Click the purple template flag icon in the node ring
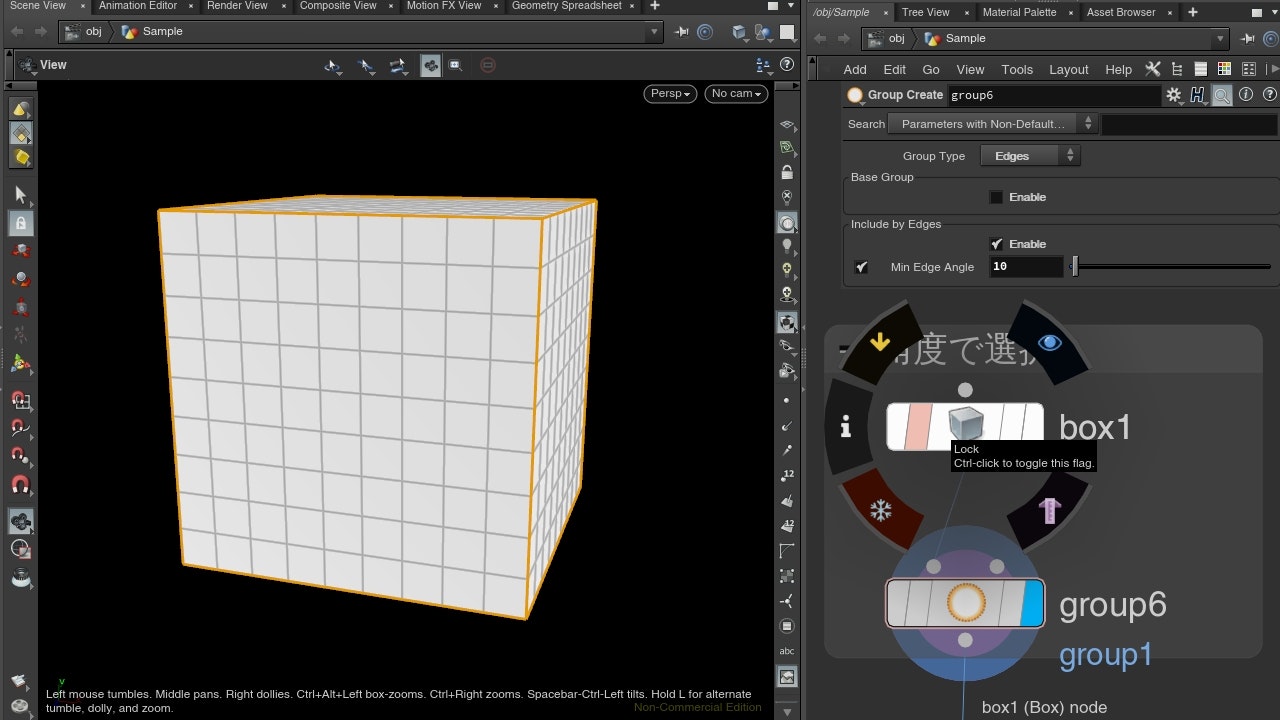 click(1048, 511)
